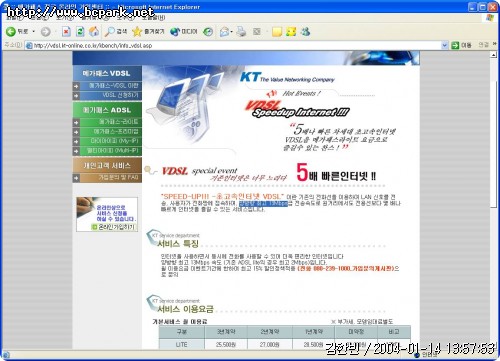Click the 27,000원 price cell

click(270, 344)
